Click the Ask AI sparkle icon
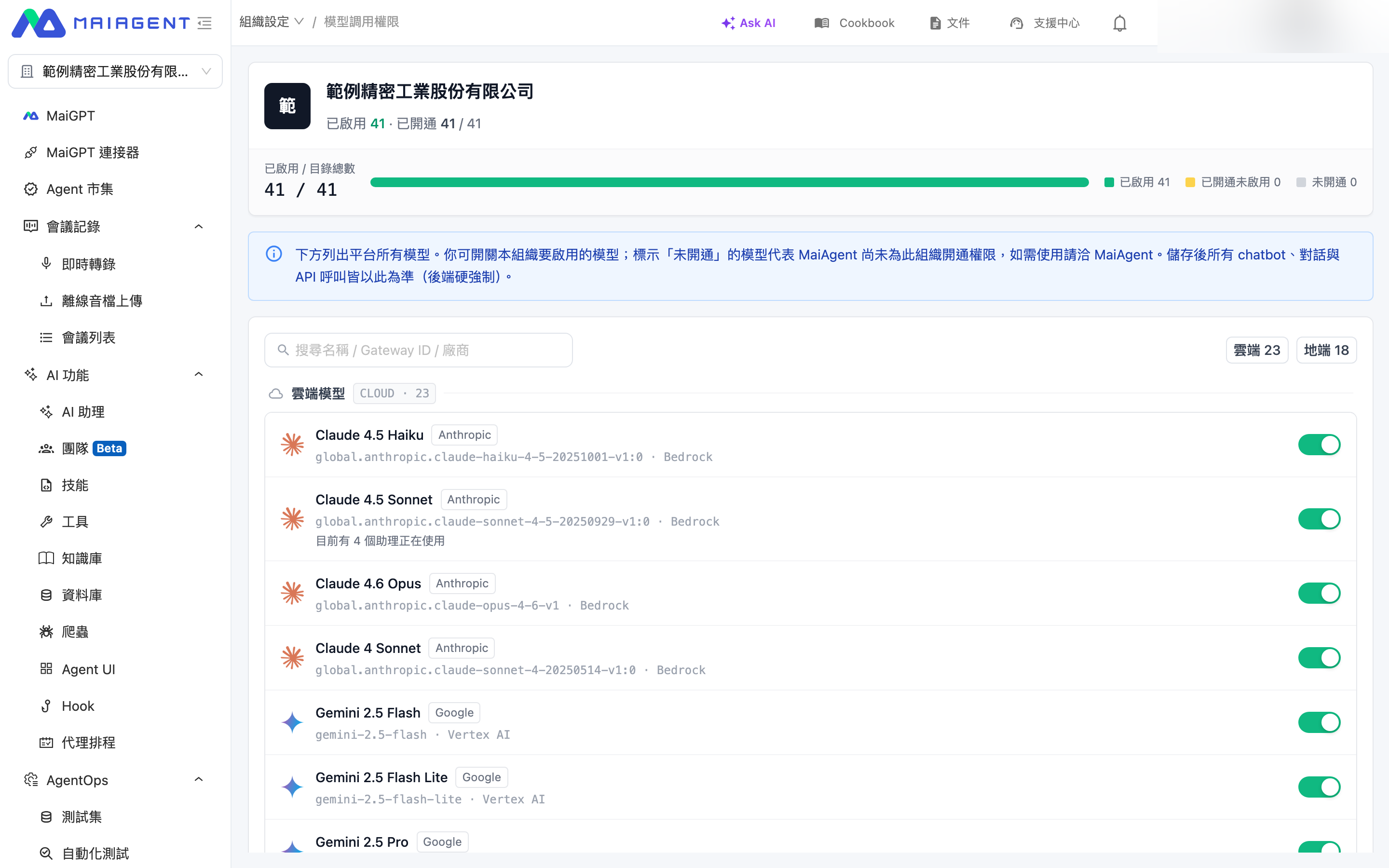 click(728, 23)
